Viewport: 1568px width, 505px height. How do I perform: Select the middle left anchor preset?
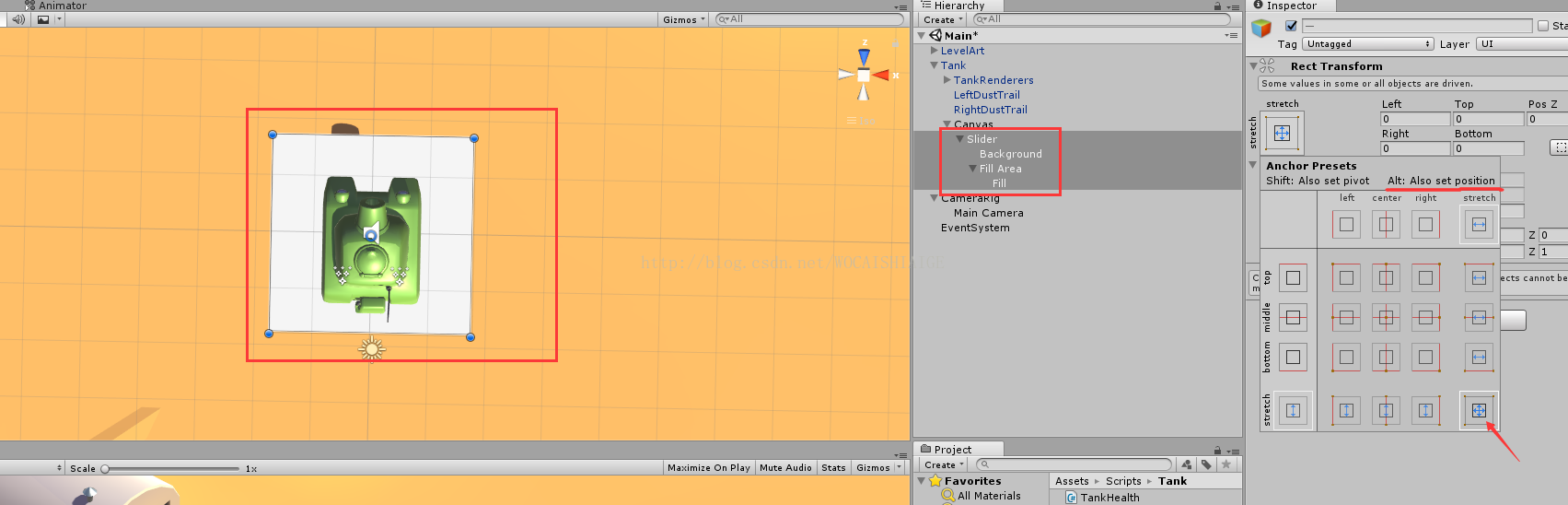click(1346, 317)
